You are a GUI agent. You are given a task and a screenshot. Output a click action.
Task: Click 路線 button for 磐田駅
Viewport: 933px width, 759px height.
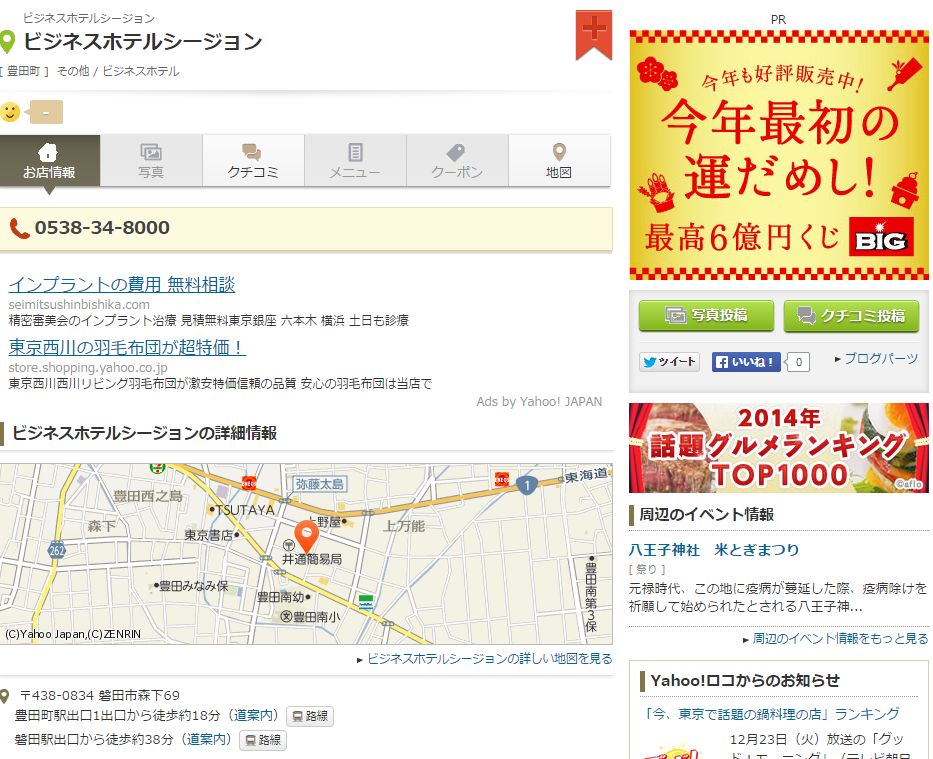tap(263, 740)
